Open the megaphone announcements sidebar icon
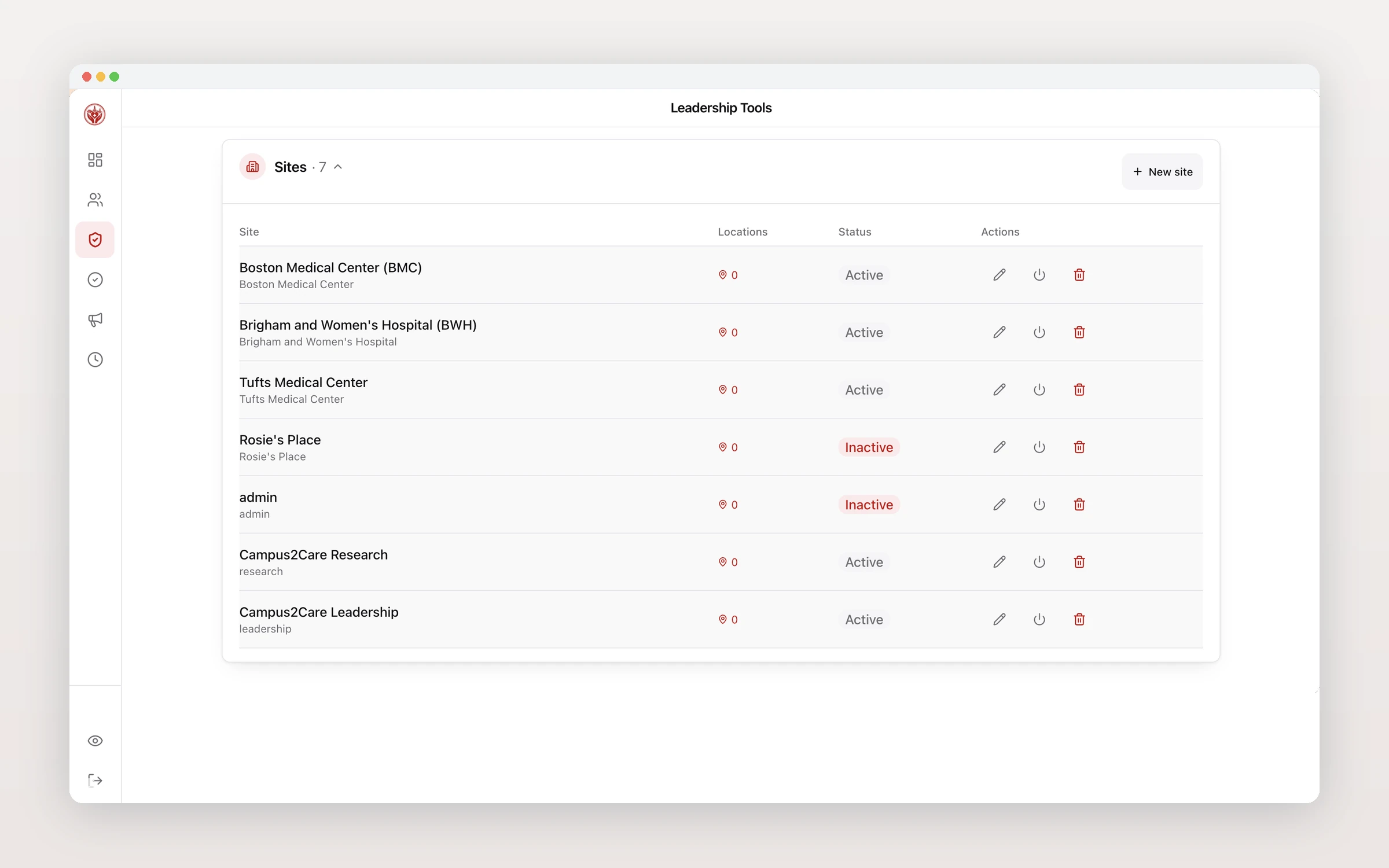 95,319
